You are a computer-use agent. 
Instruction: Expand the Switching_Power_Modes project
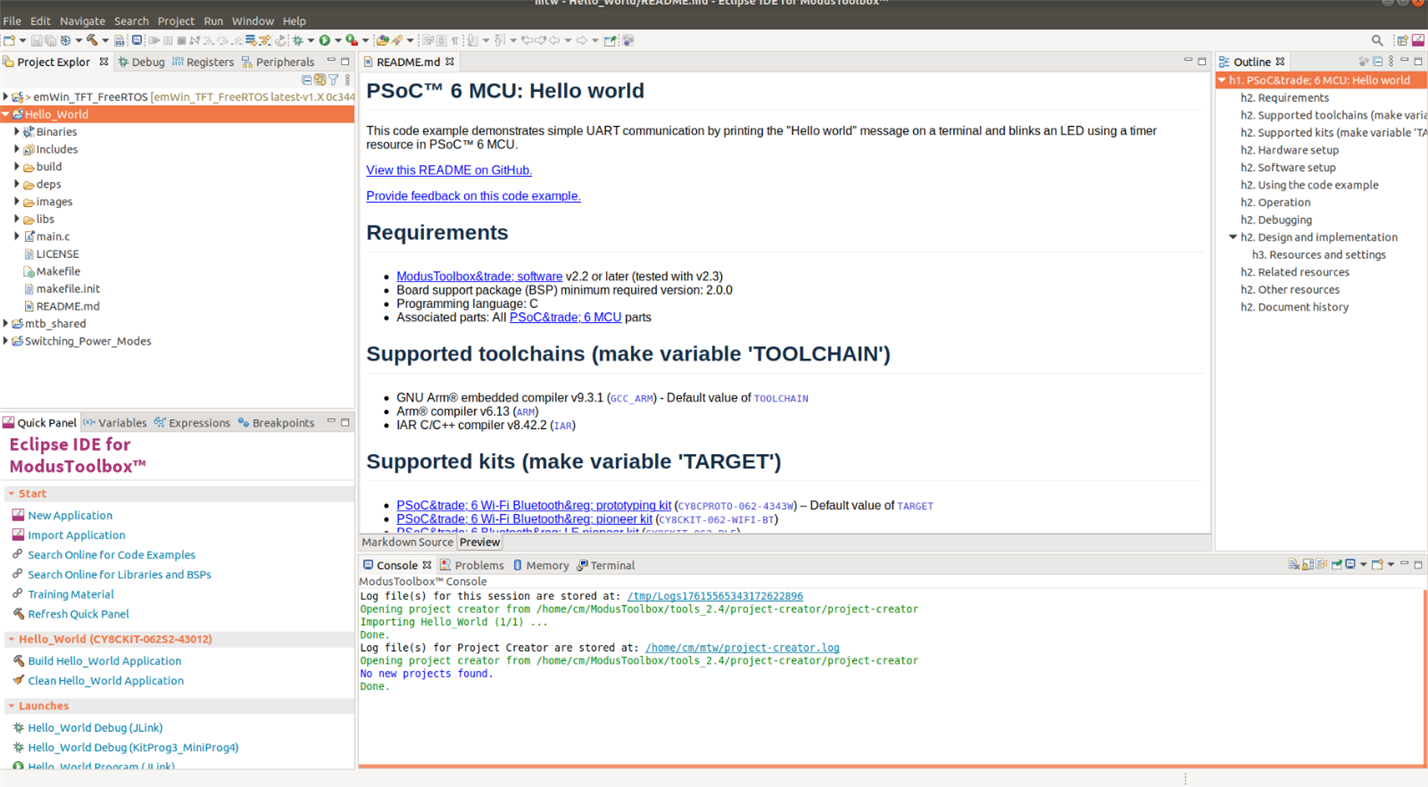6,341
